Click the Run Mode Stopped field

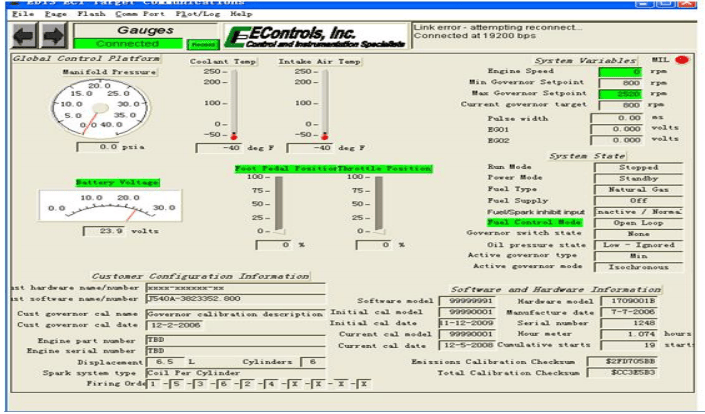[638, 167]
